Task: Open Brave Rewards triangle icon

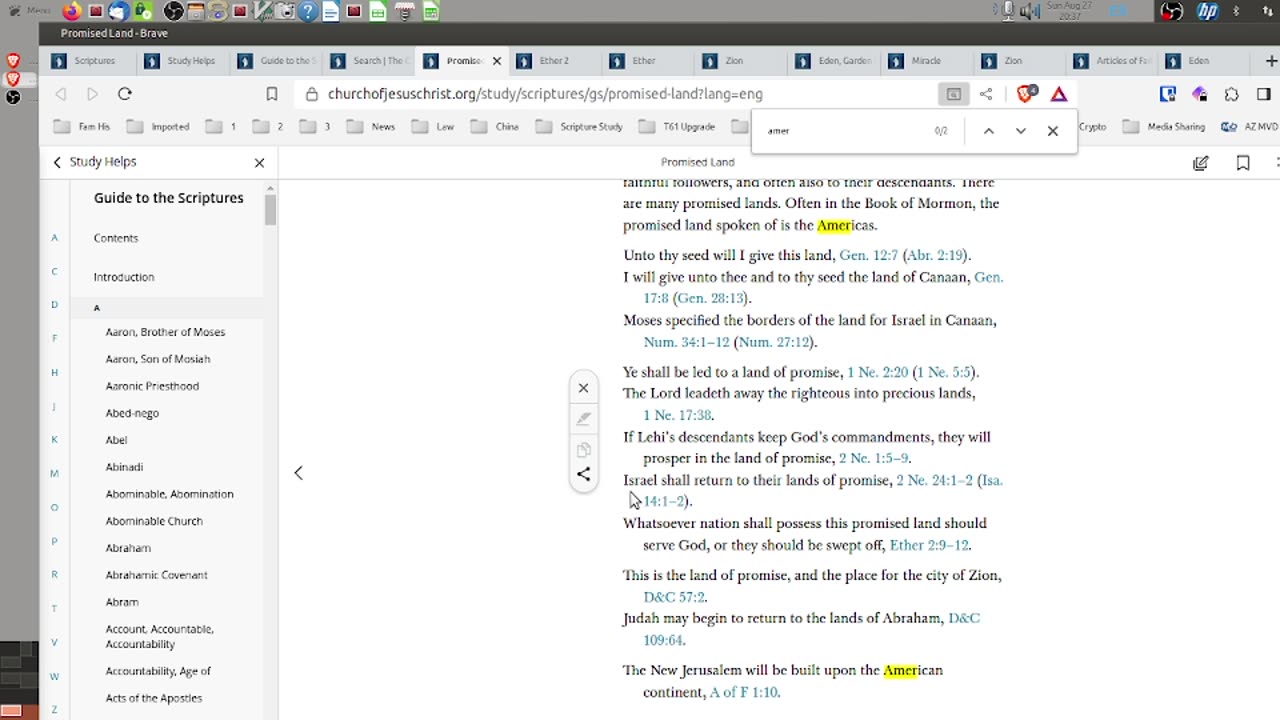Action: [x=1059, y=94]
